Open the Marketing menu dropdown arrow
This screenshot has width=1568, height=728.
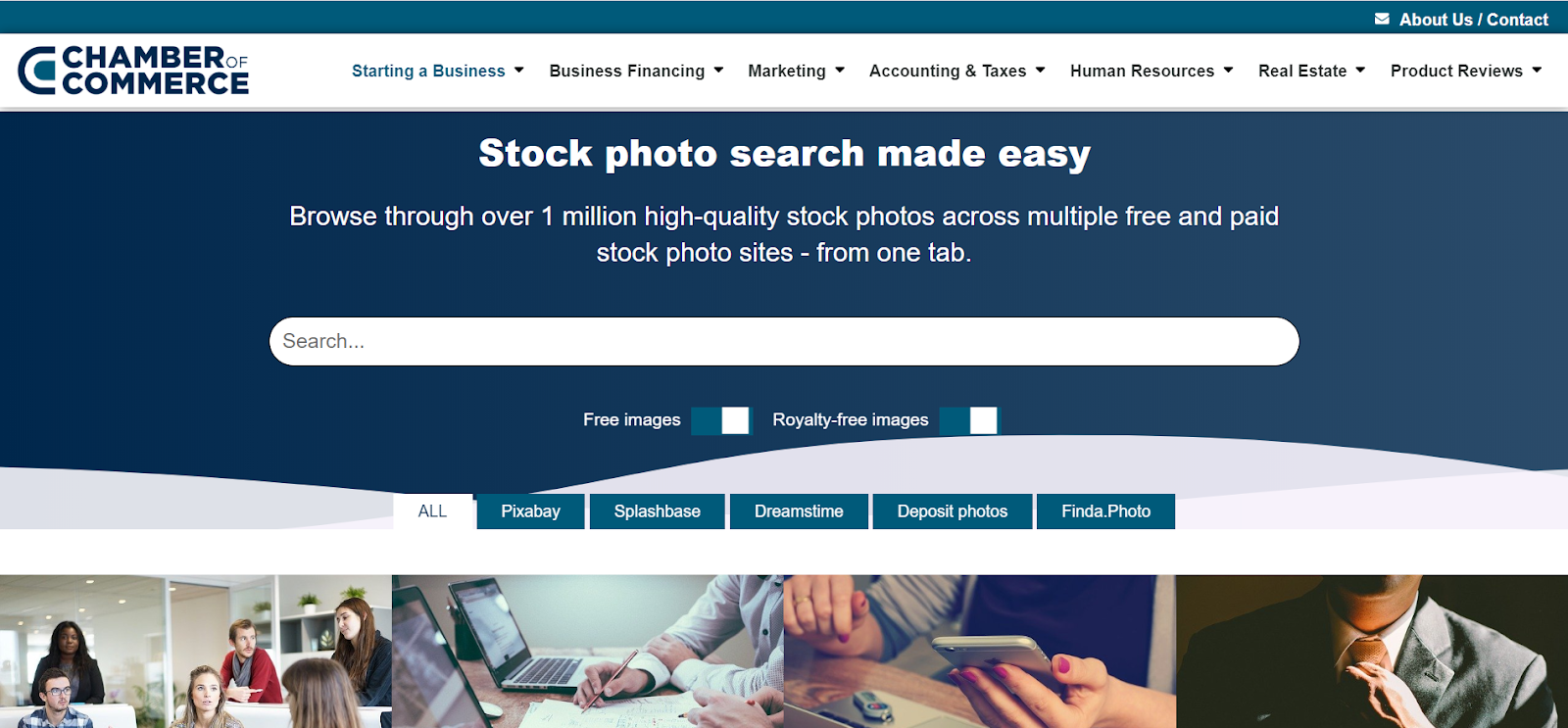840,70
